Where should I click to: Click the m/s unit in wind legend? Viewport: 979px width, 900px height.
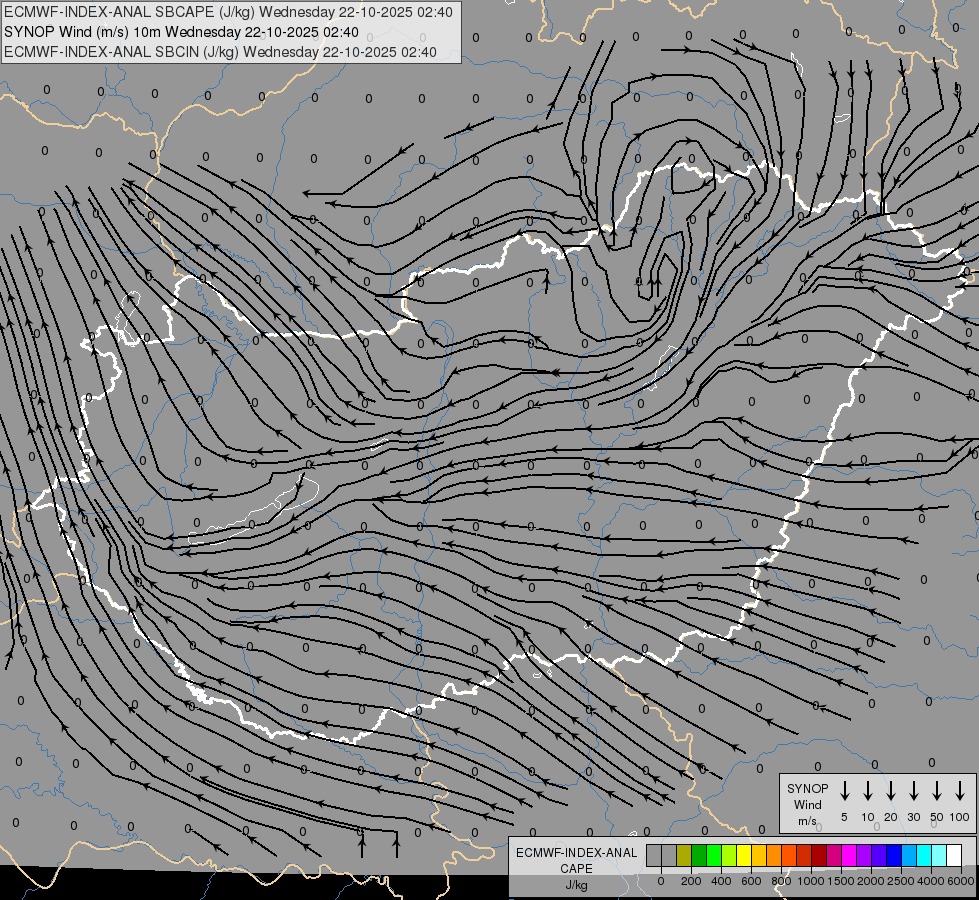click(807, 821)
